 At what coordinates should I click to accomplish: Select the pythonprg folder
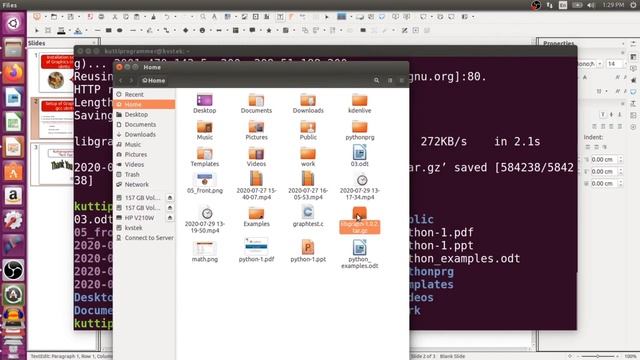point(360,130)
